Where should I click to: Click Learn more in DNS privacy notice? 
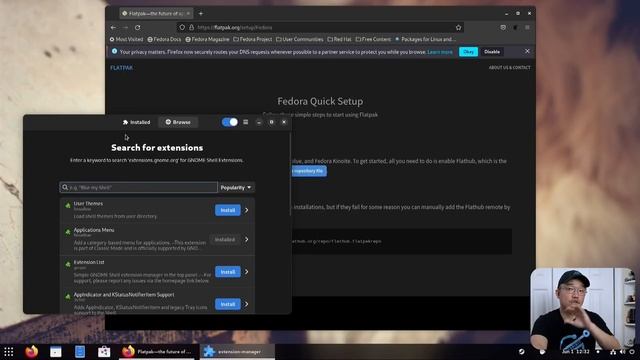pos(440,52)
